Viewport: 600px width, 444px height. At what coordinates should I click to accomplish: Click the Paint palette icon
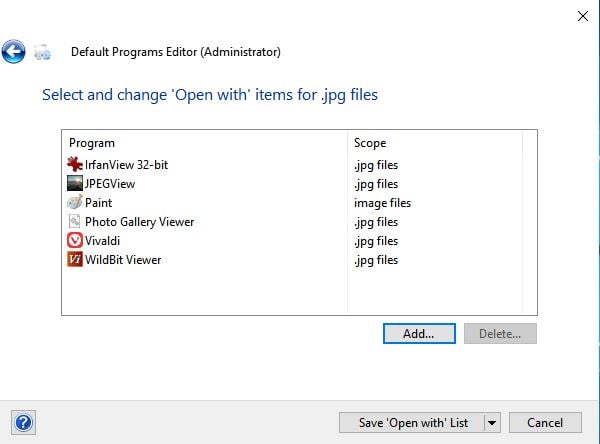pos(75,202)
